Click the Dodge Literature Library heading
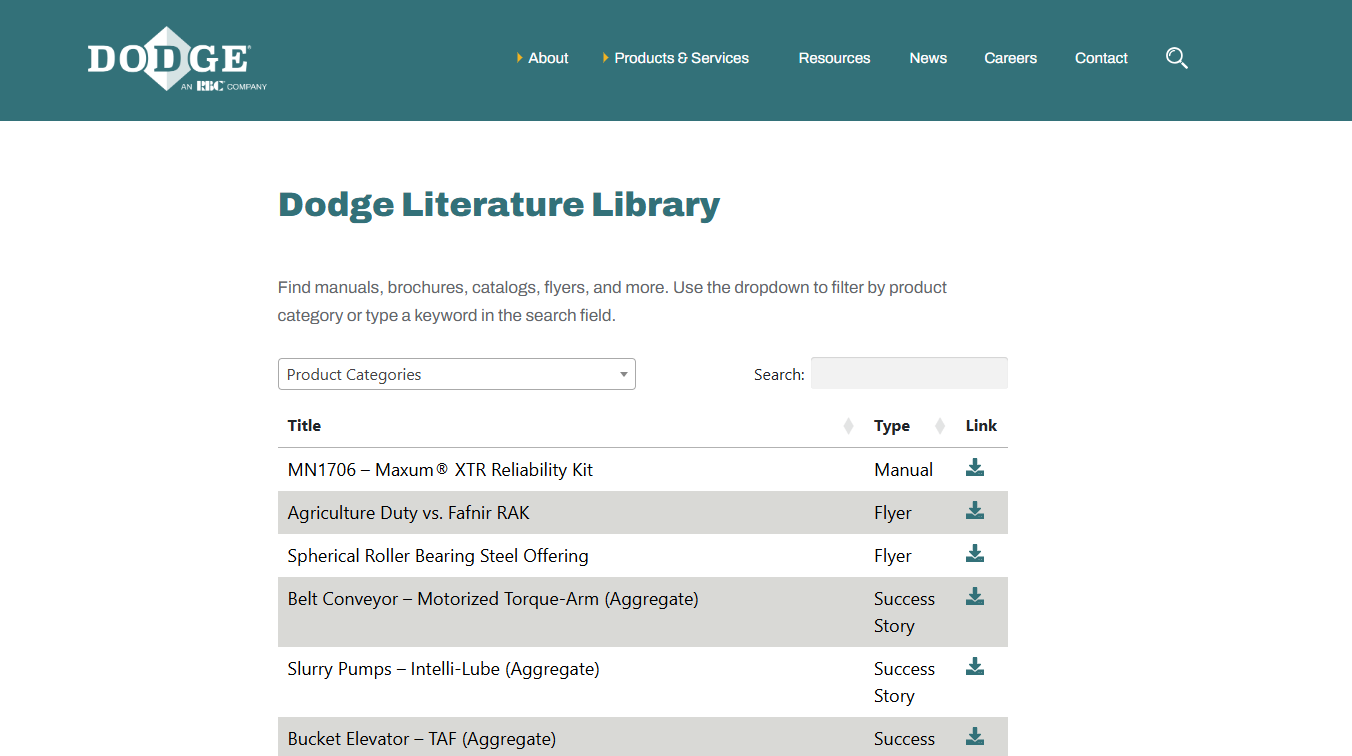This screenshot has height=756, width=1352. tap(499, 204)
